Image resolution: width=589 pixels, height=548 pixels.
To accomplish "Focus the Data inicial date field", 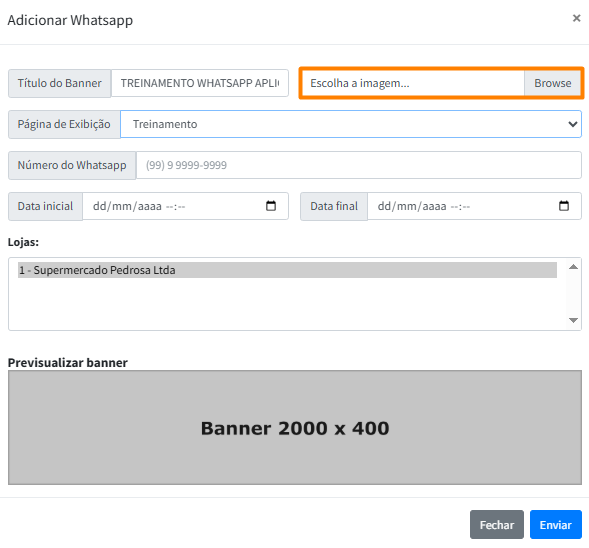I will tap(185, 206).
